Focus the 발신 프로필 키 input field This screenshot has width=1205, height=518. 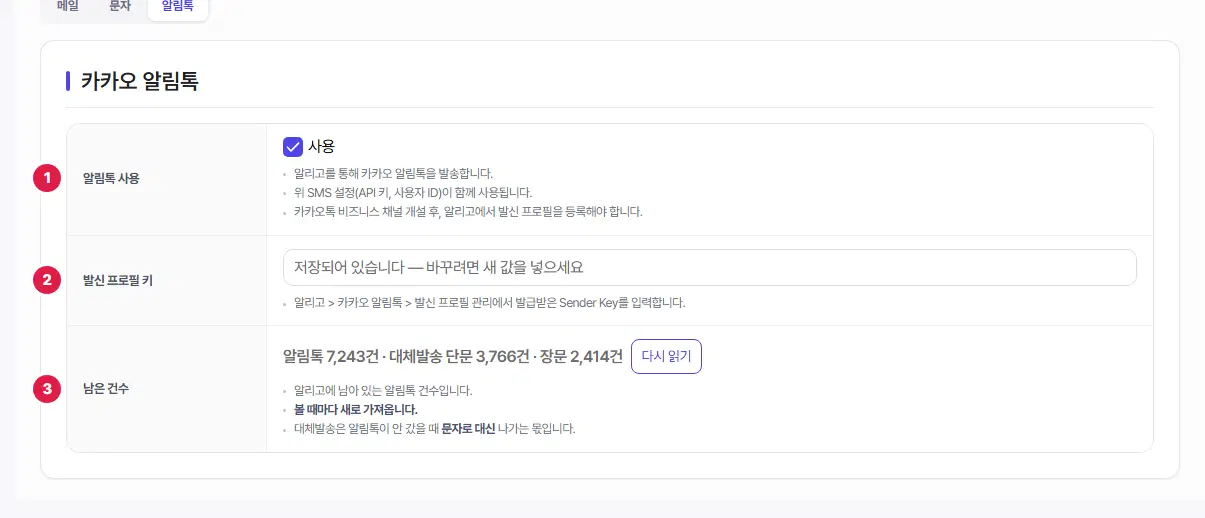click(710, 267)
